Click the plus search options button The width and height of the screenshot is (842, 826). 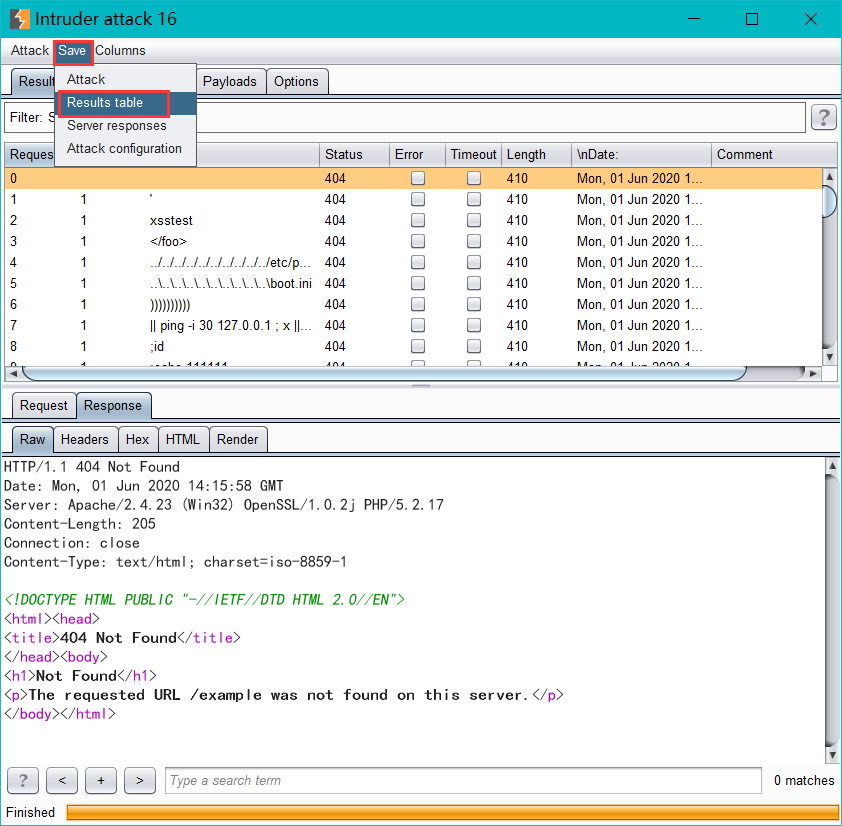coord(100,780)
